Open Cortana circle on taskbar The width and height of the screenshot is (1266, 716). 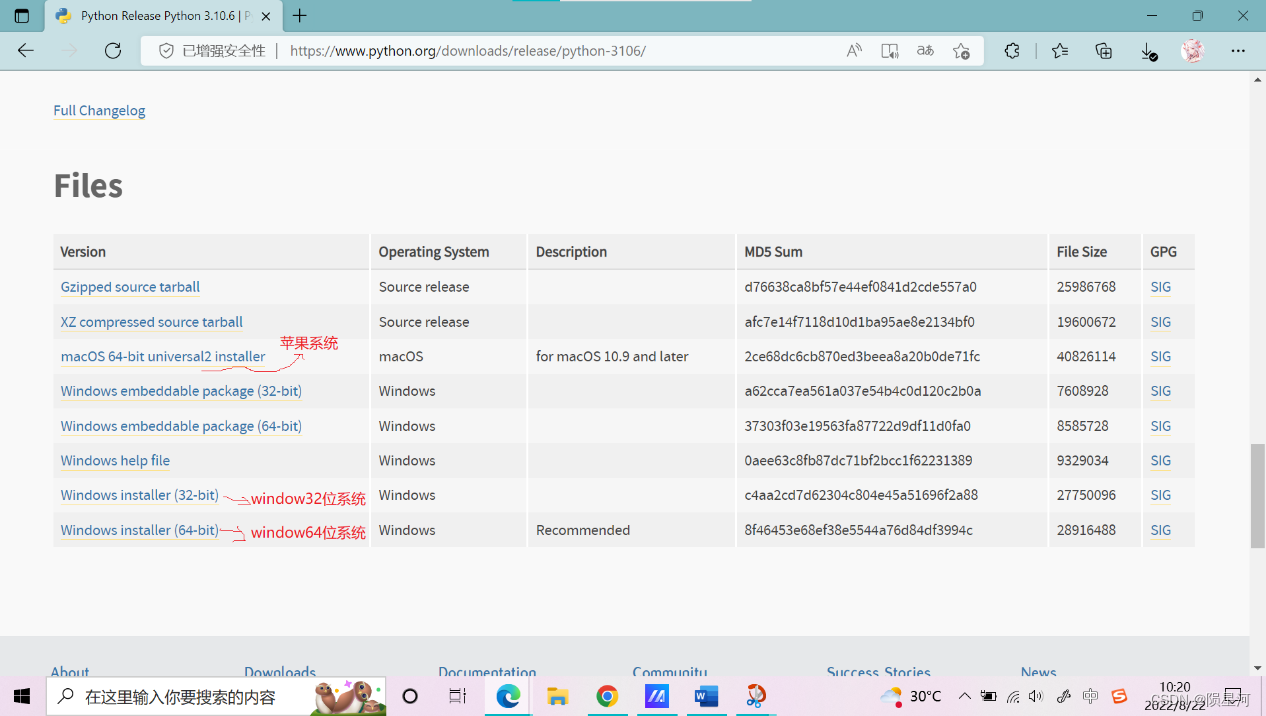pyautogui.click(x=410, y=696)
